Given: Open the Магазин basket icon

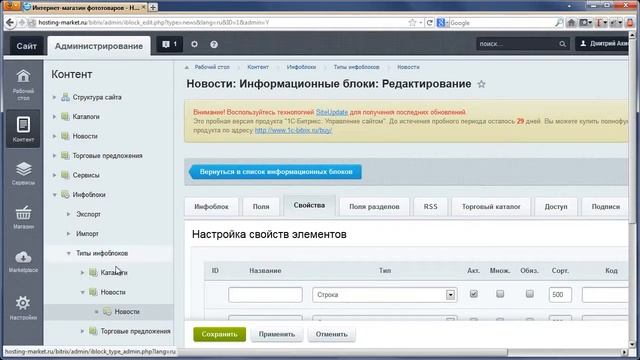Looking at the screenshot, I should click(x=23, y=217).
